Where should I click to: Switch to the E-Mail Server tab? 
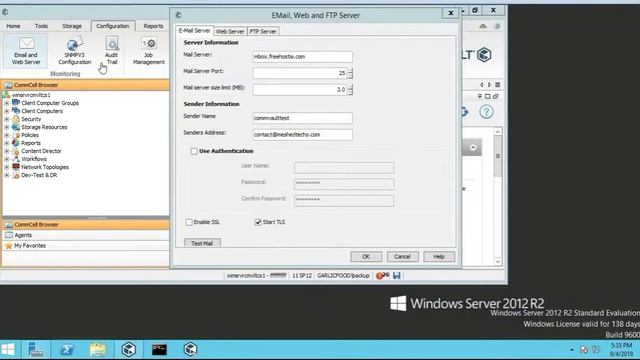(x=195, y=31)
